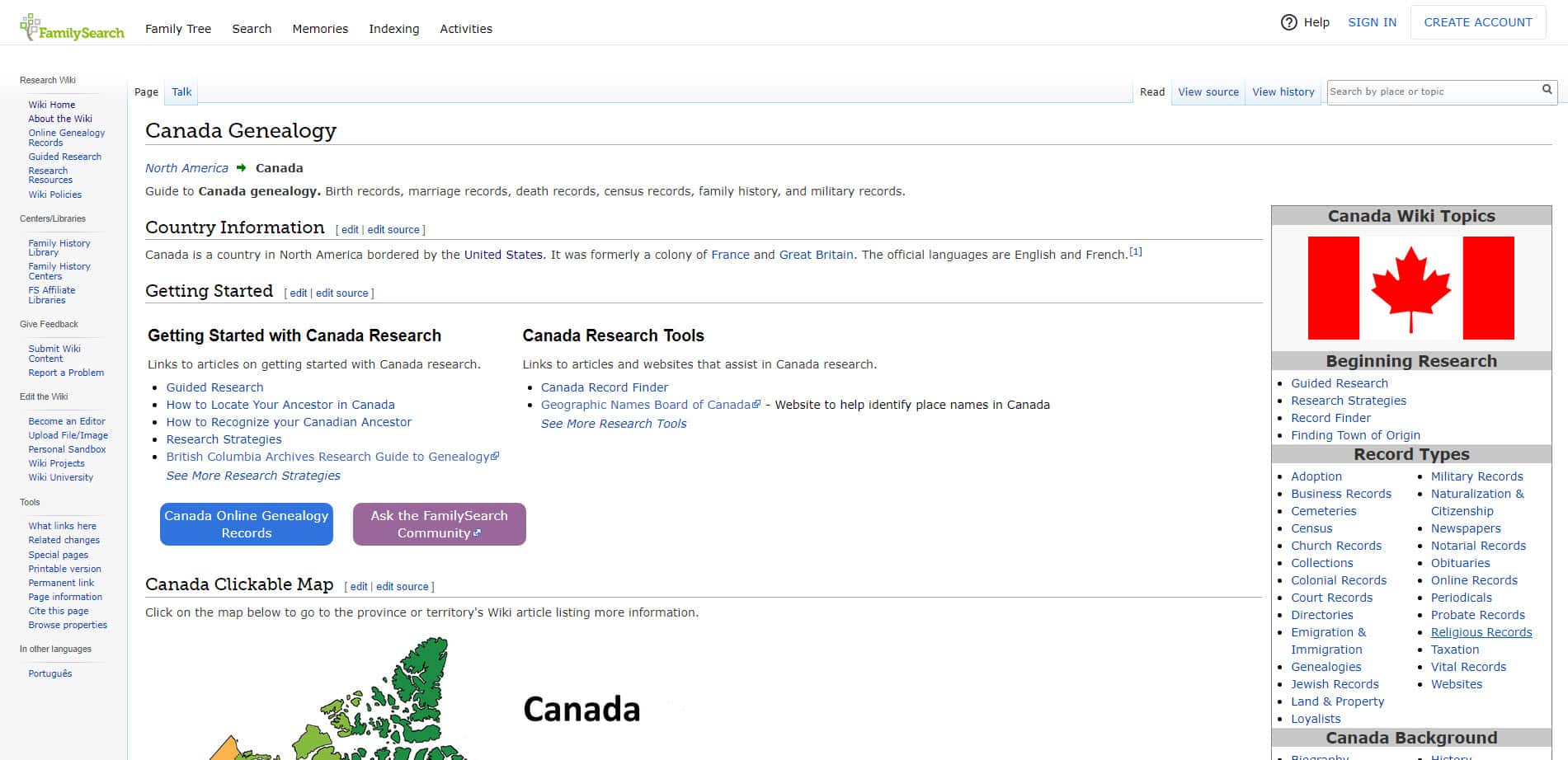Open Canada Record Finder link
Viewport: 1568px width, 760px height.
(x=605, y=387)
